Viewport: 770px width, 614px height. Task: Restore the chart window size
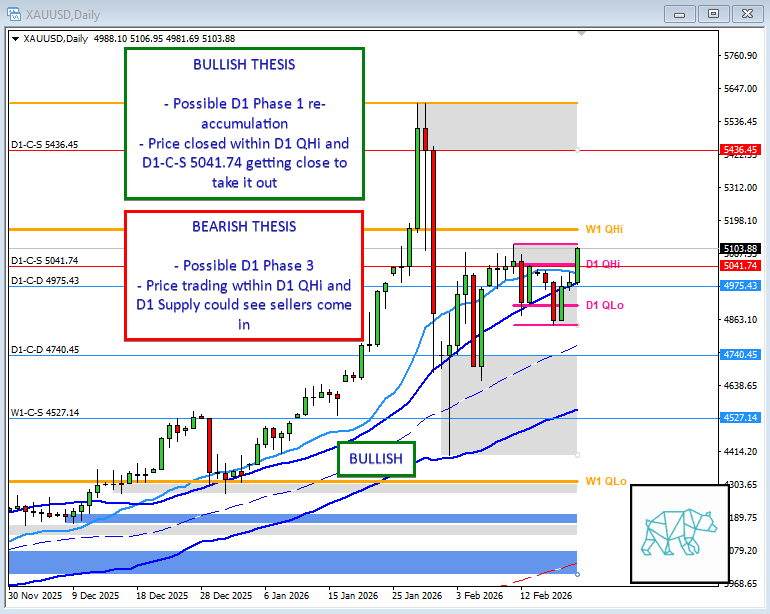(713, 14)
